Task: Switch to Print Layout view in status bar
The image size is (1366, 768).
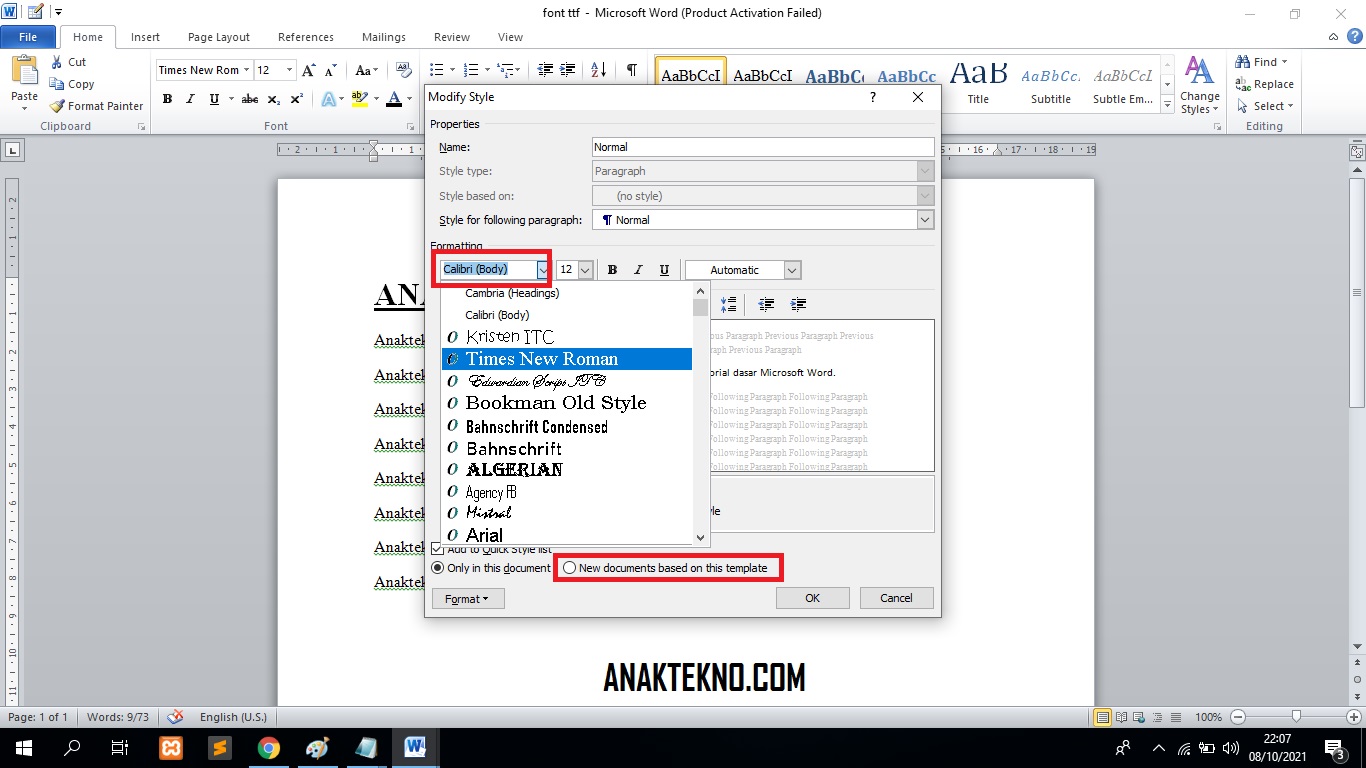Action: (x=1102, y=717)
